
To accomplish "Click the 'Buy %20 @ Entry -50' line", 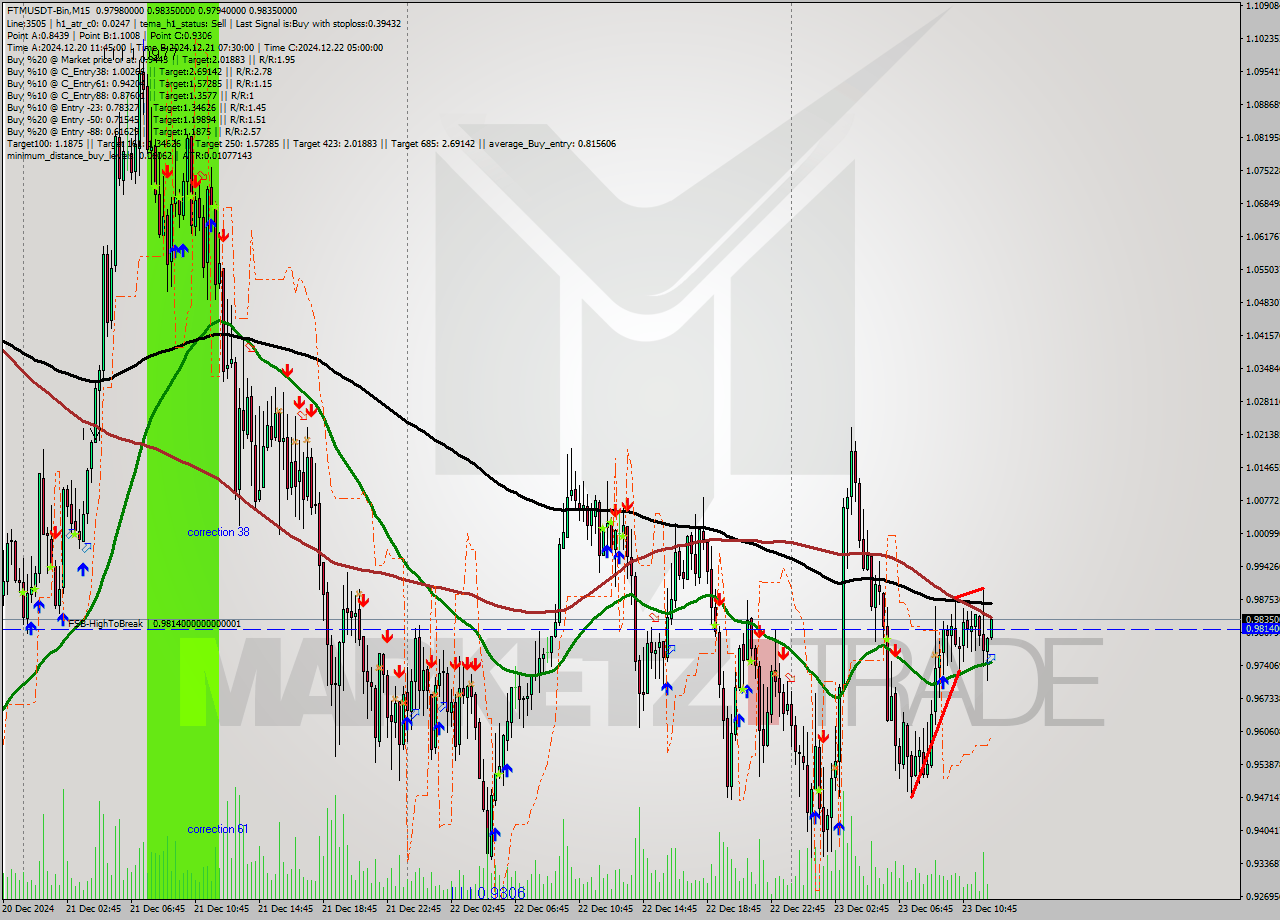I will [136, 119].
